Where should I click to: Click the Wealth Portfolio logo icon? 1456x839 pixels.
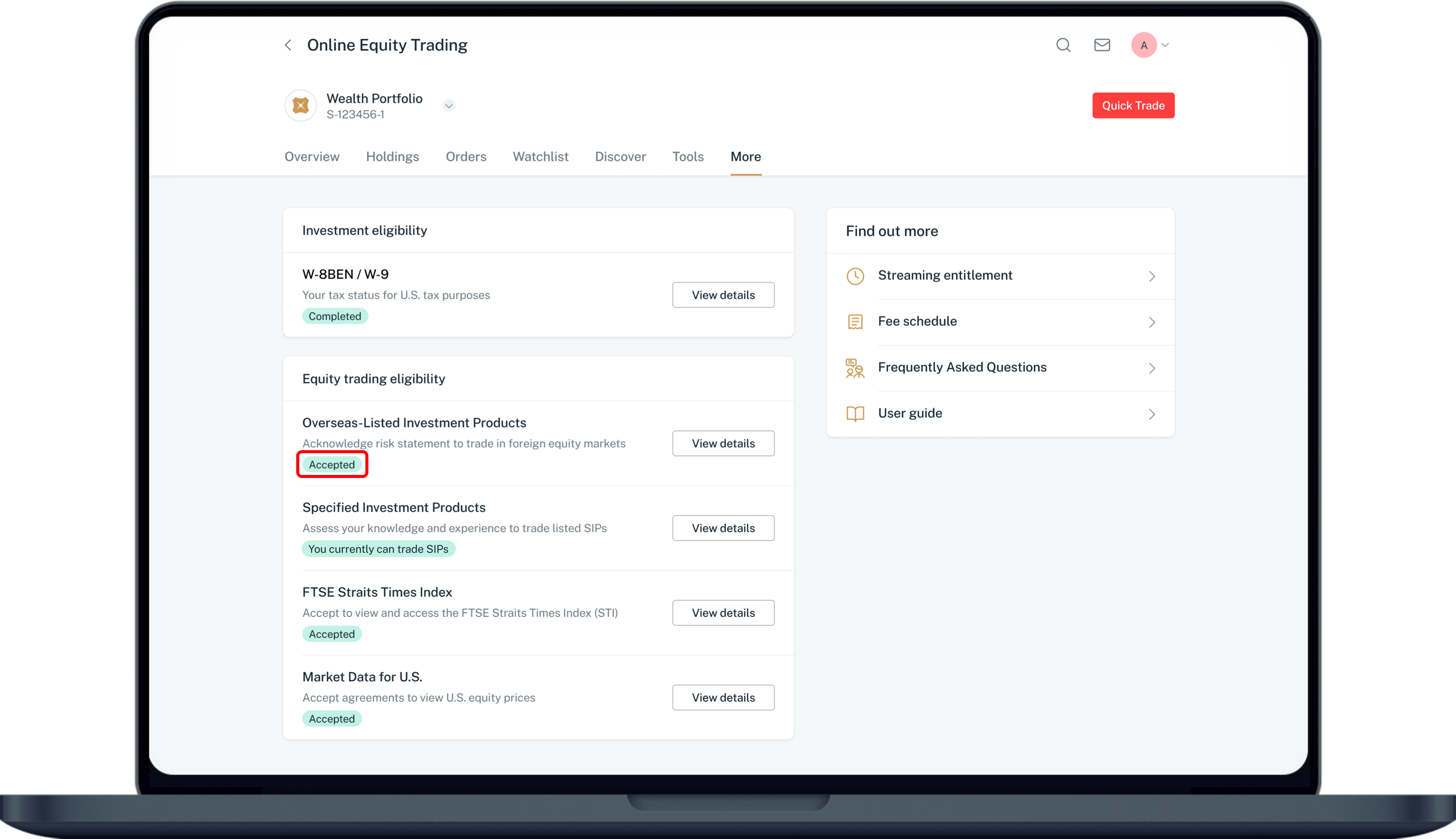pos(301,105)
